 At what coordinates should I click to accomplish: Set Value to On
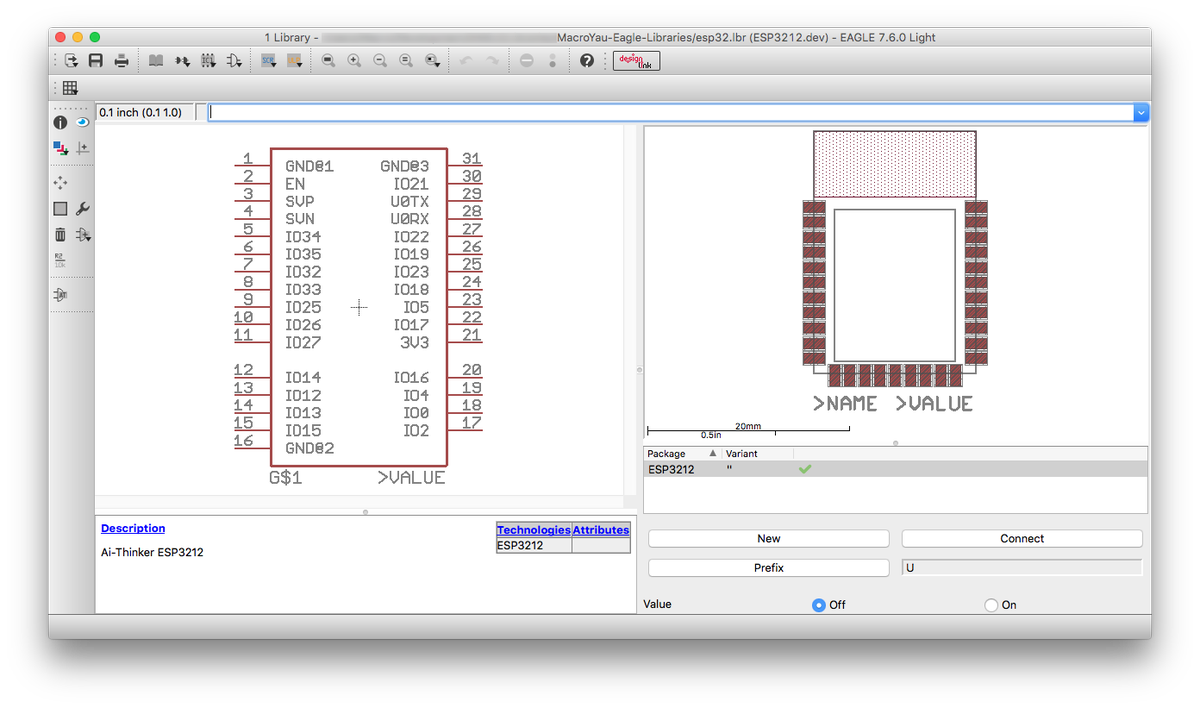pos(992,605)
